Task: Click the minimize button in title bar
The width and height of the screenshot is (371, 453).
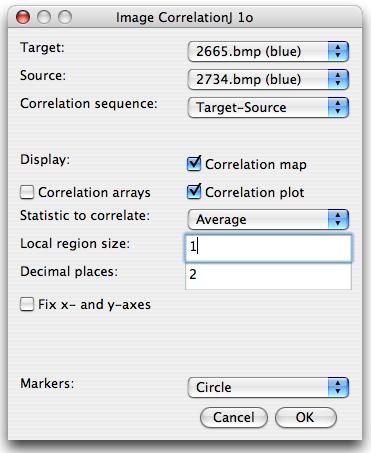Action: point(44,17)
